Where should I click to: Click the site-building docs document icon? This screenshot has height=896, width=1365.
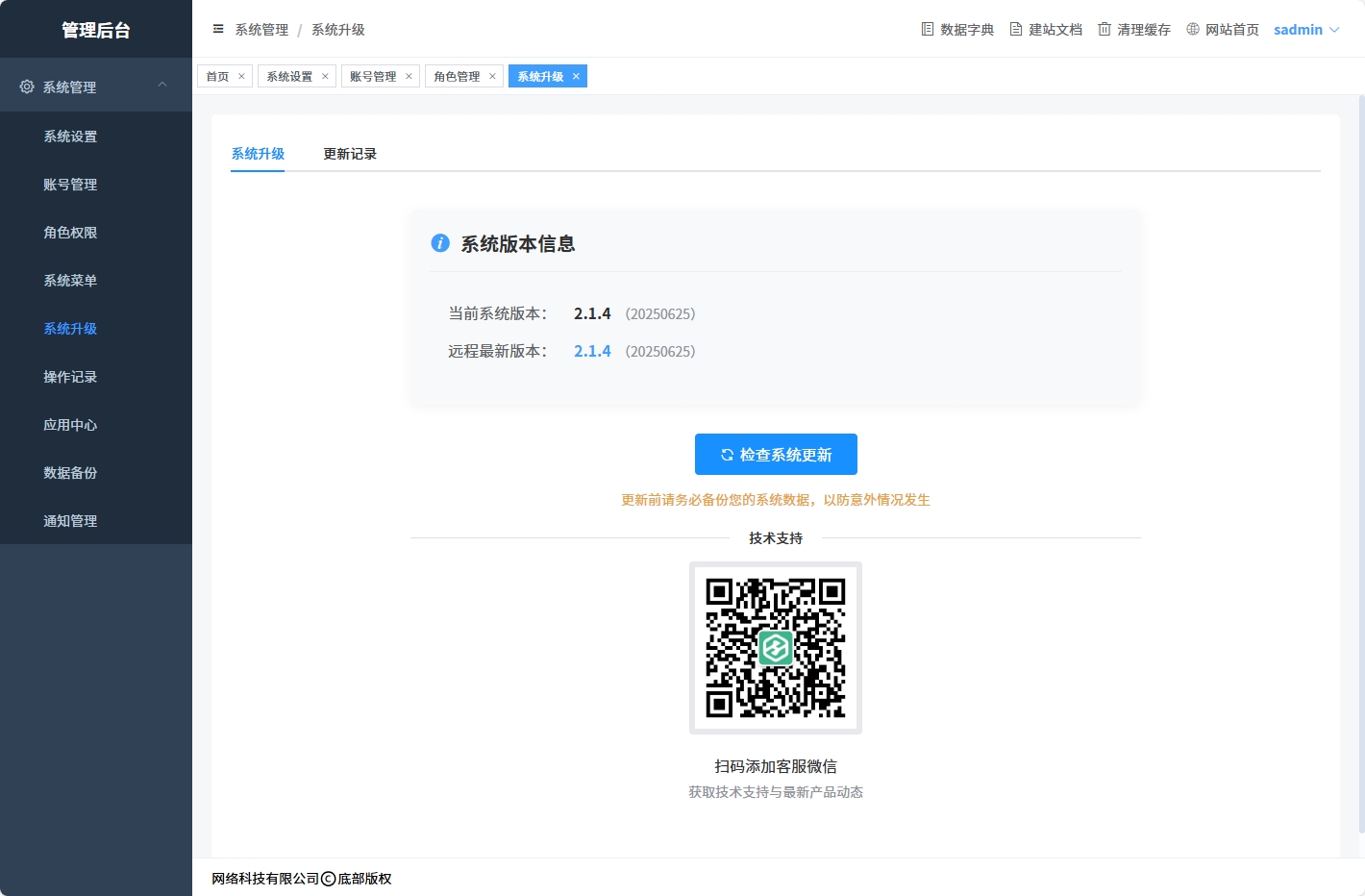pyautogui.click(x=1016, y=29)
